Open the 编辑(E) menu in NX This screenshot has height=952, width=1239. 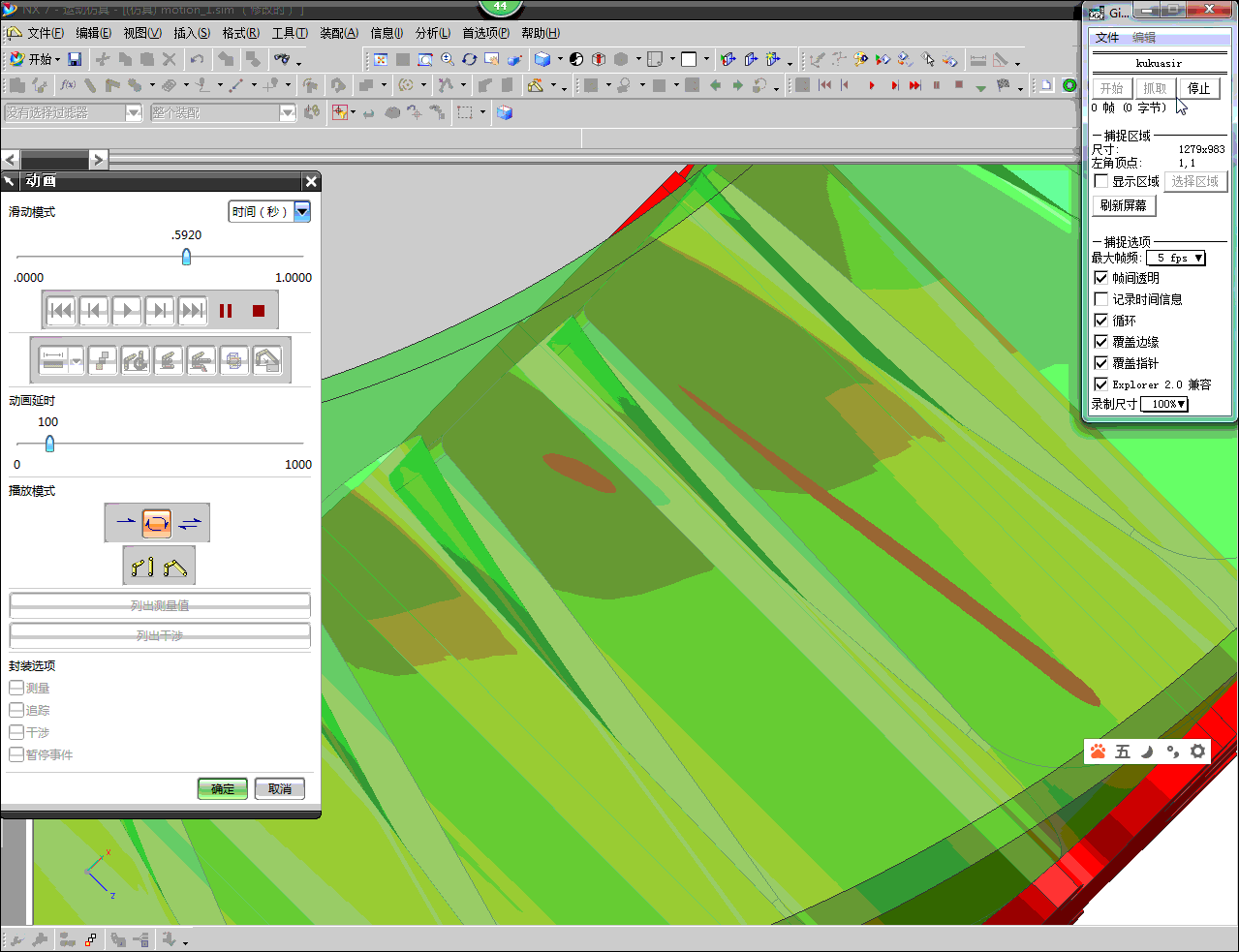[x=94, y=33]
